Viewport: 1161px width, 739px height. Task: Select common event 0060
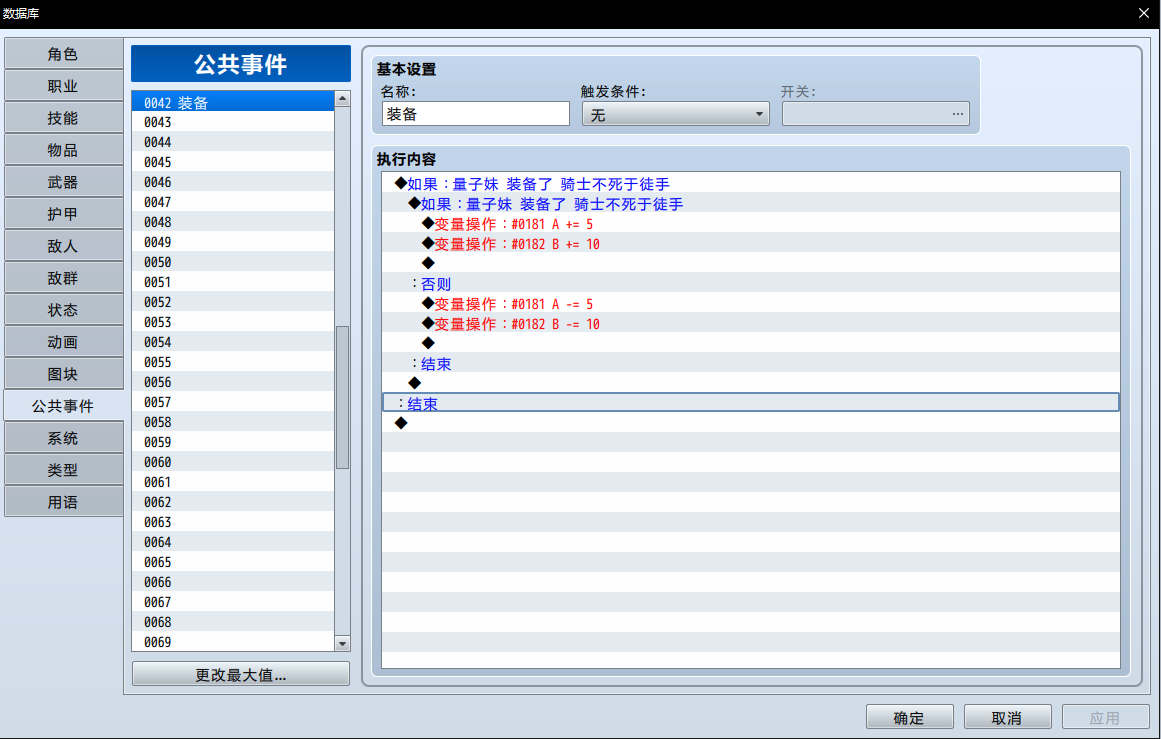(232, 462)
